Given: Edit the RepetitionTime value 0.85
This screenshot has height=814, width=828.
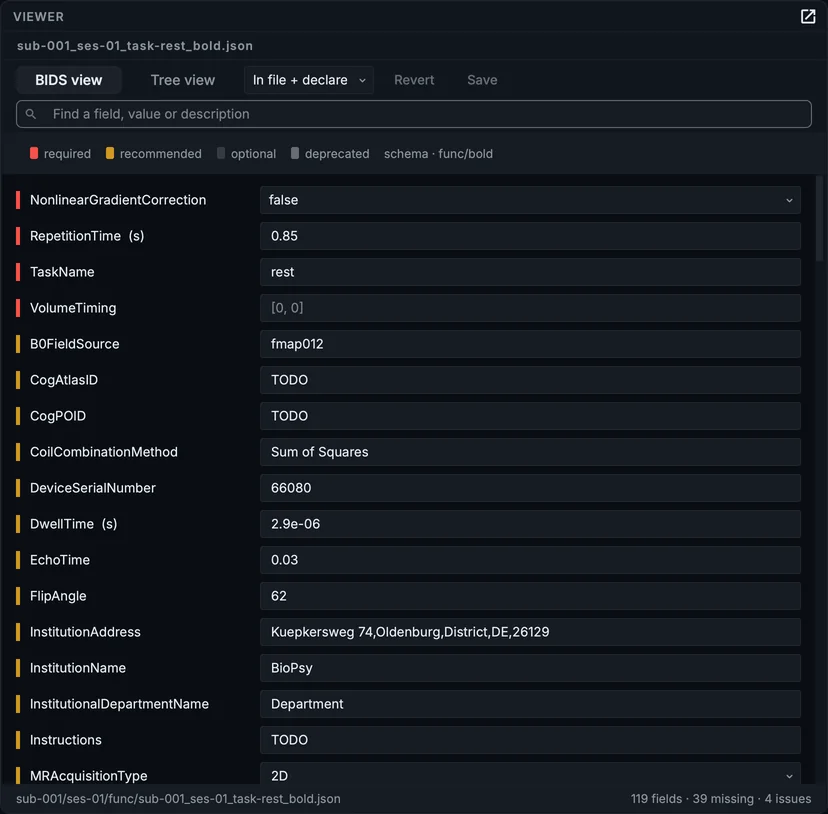Looking at the screenshot, I should [530, 236].
